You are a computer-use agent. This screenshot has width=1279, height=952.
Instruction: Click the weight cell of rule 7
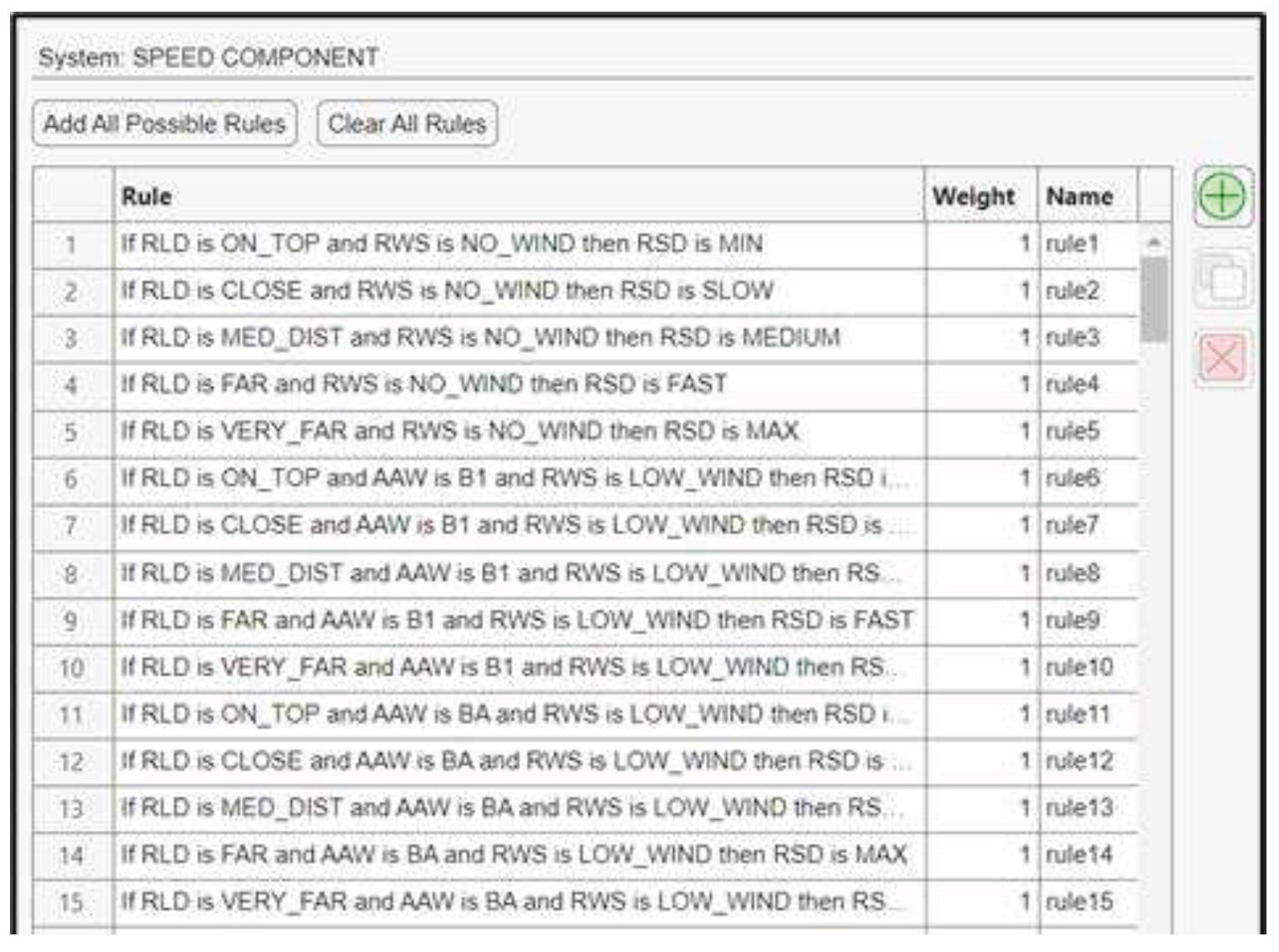[980, 526]
